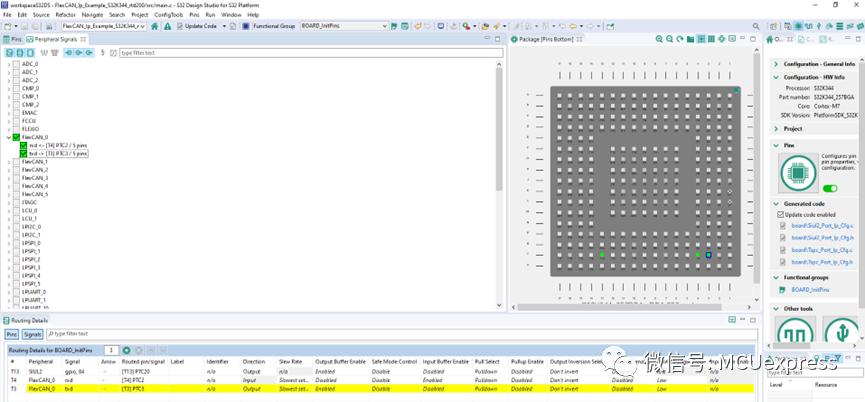865x402 pixels.
Task: Click the Peripheral Signals filter text field
Action: pyautogui.click(x=311, y=53)
